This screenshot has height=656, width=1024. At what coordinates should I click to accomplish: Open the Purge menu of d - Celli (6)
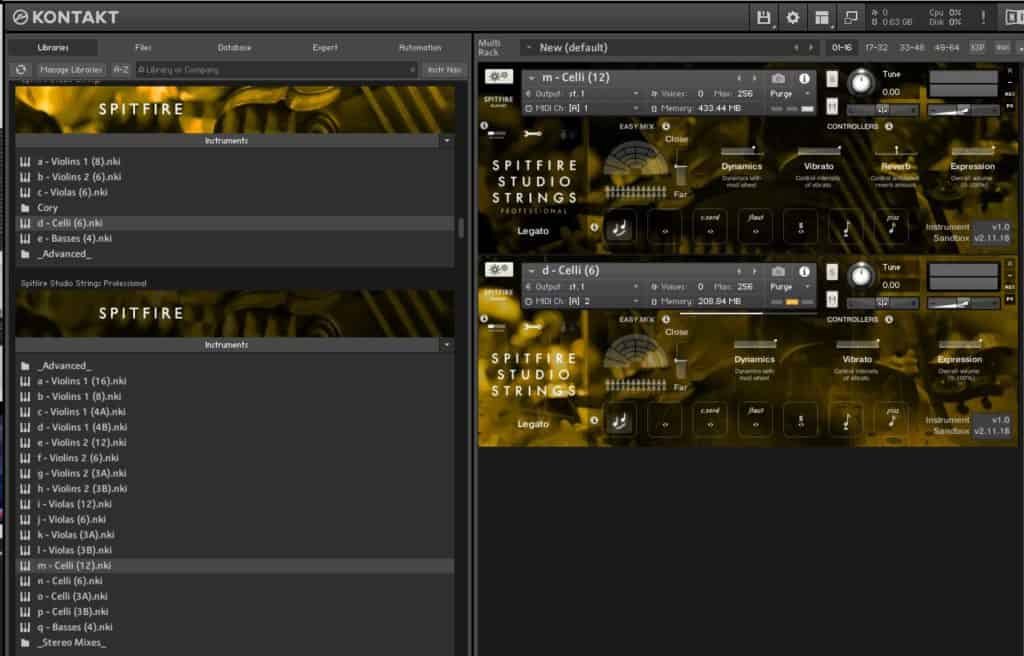tap(790, 286)
